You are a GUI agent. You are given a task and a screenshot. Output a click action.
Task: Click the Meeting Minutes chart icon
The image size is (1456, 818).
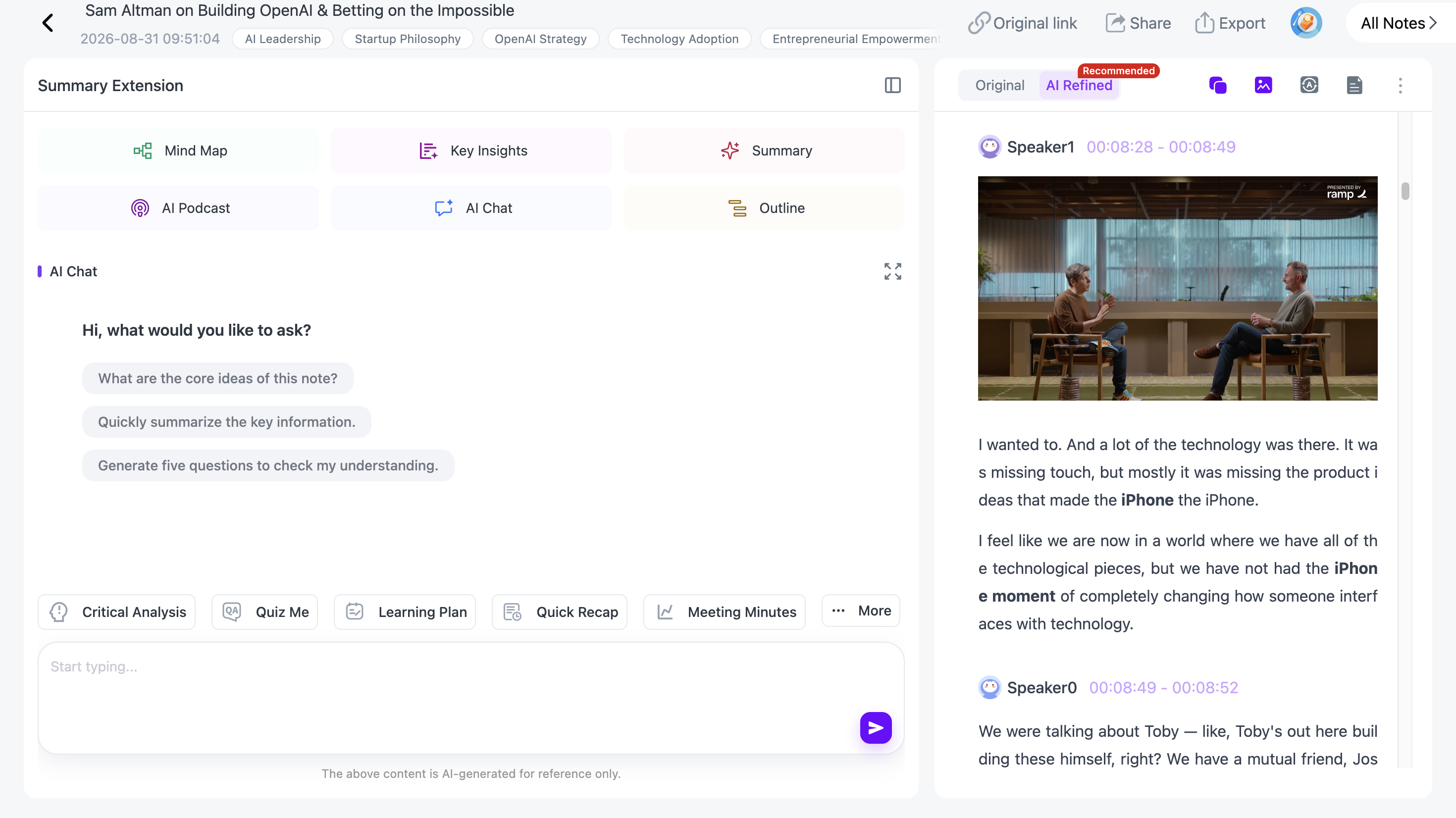665,612
